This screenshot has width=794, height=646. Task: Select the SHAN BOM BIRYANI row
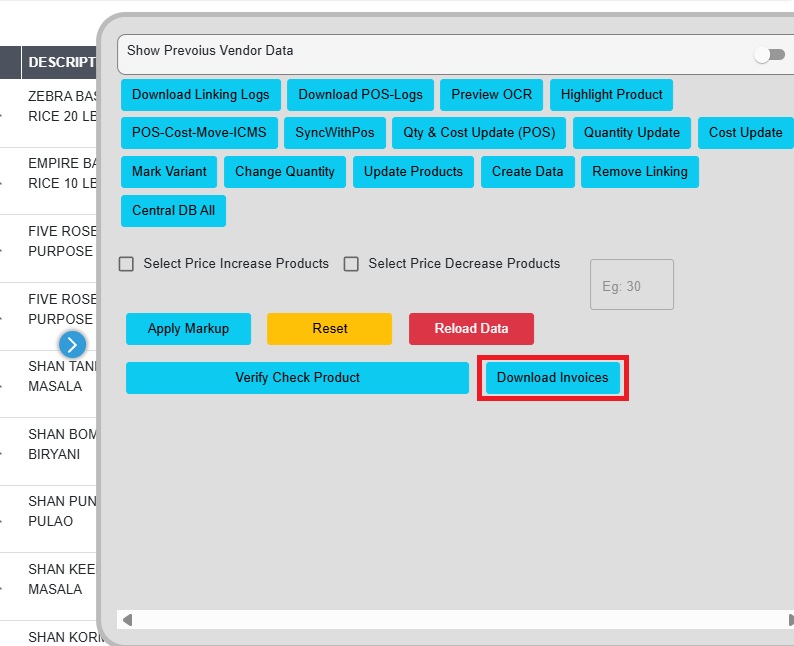click(x=48, y=452)
